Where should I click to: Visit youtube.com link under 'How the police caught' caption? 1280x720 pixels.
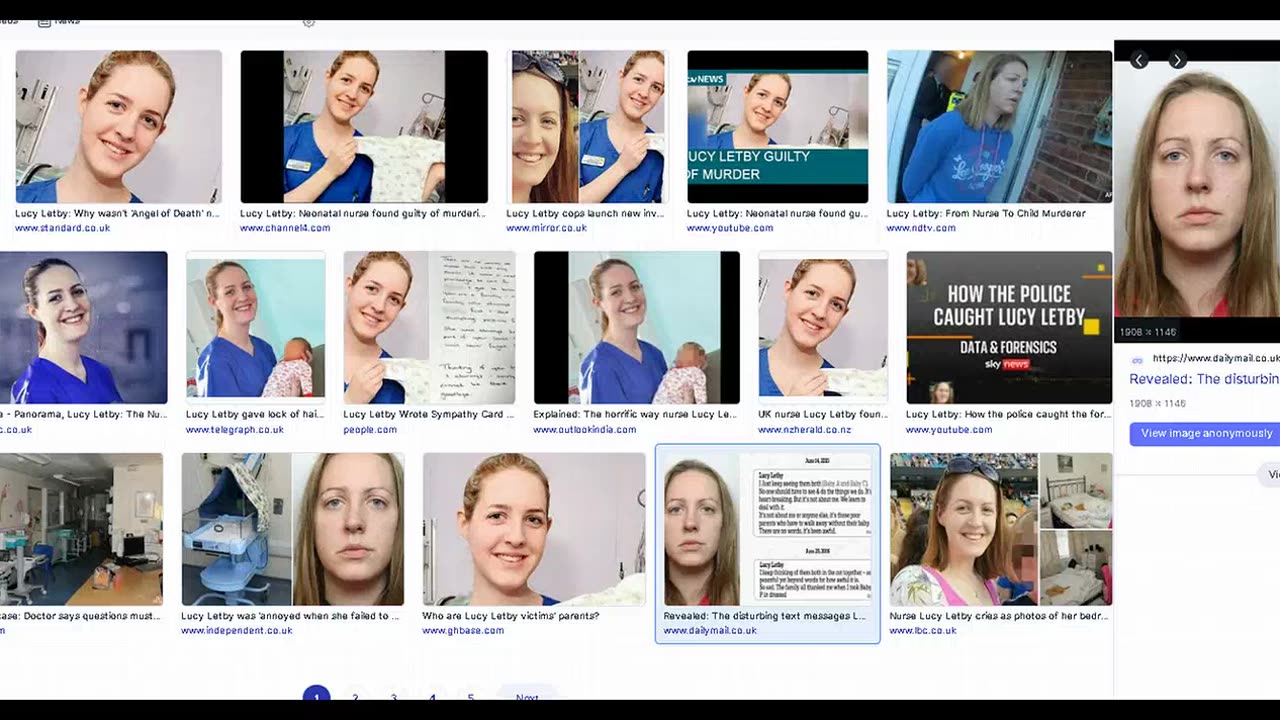(x=949, y=430)
